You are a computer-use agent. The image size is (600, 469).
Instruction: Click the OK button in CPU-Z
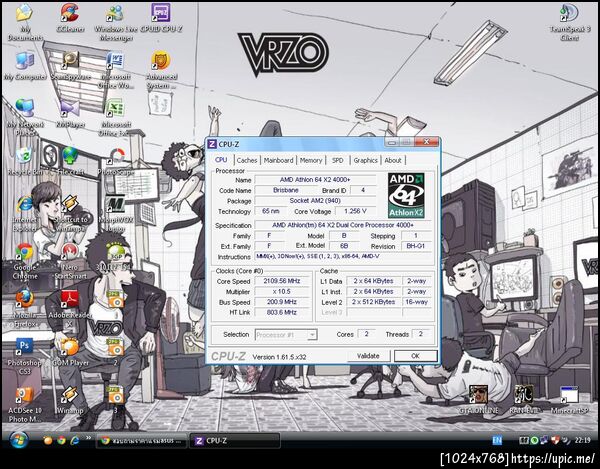coord(416,356)
